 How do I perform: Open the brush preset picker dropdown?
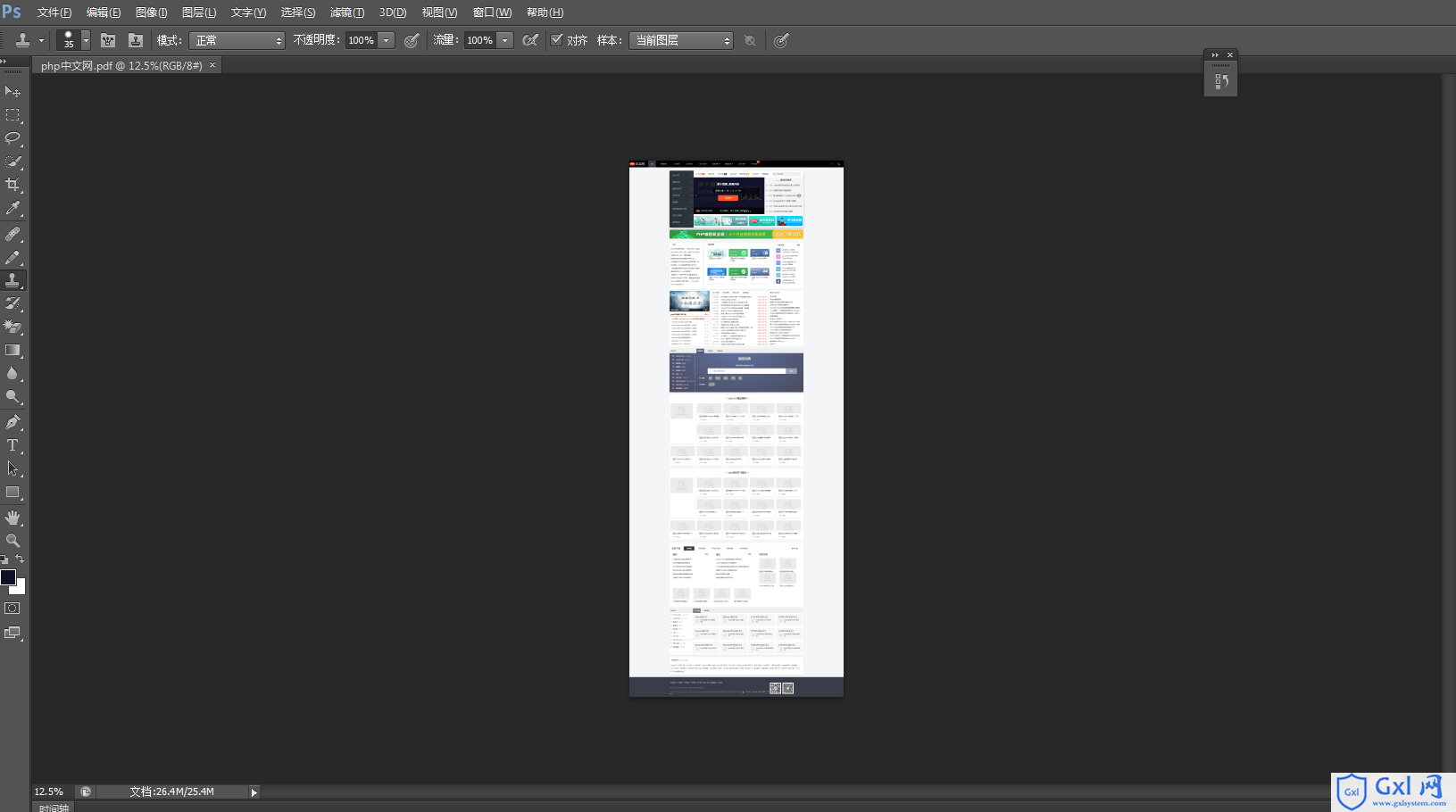[86, 40]
